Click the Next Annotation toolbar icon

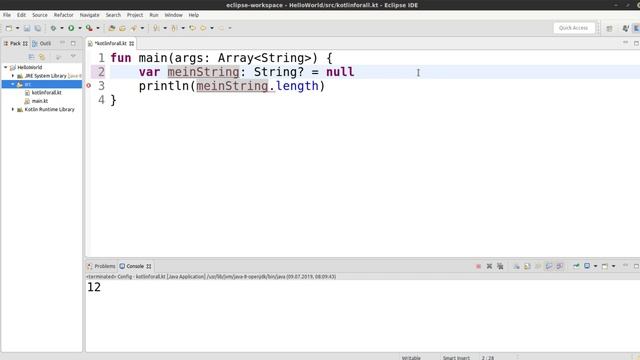pyautogui.click(x=156, y=28)
